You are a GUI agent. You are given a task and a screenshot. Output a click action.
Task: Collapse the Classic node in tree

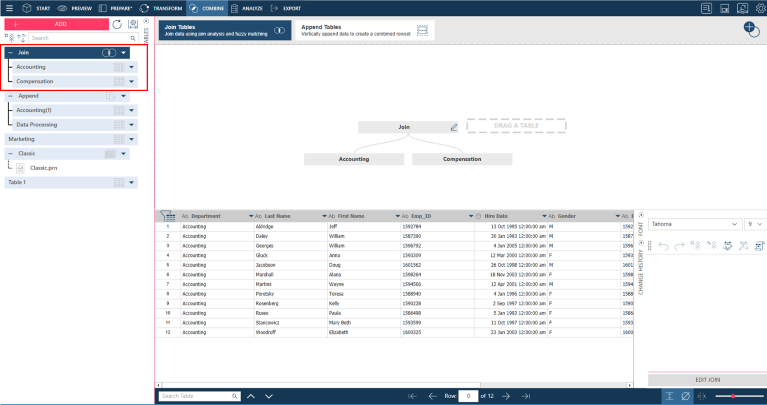(10, 154)
